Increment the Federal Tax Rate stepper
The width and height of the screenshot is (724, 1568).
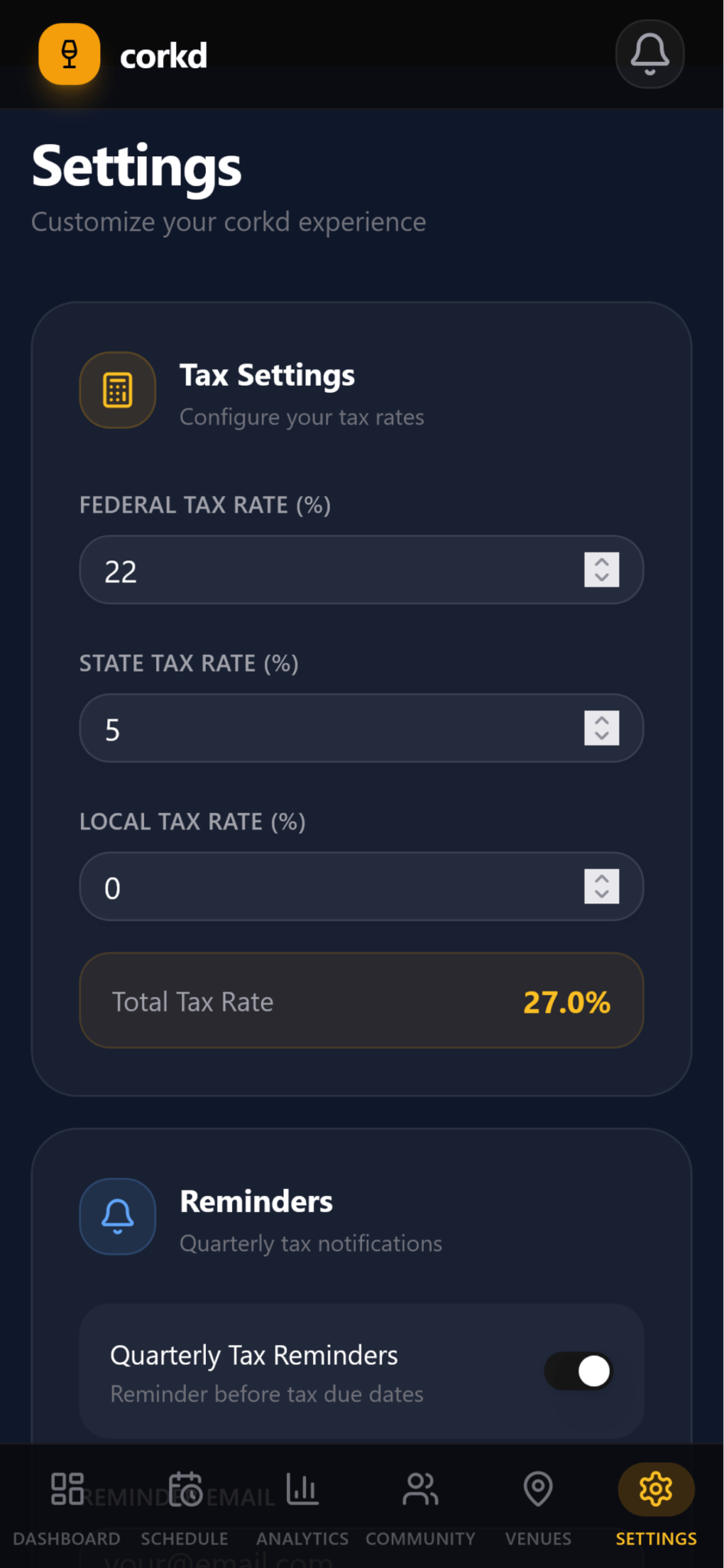tap(602, 562)
